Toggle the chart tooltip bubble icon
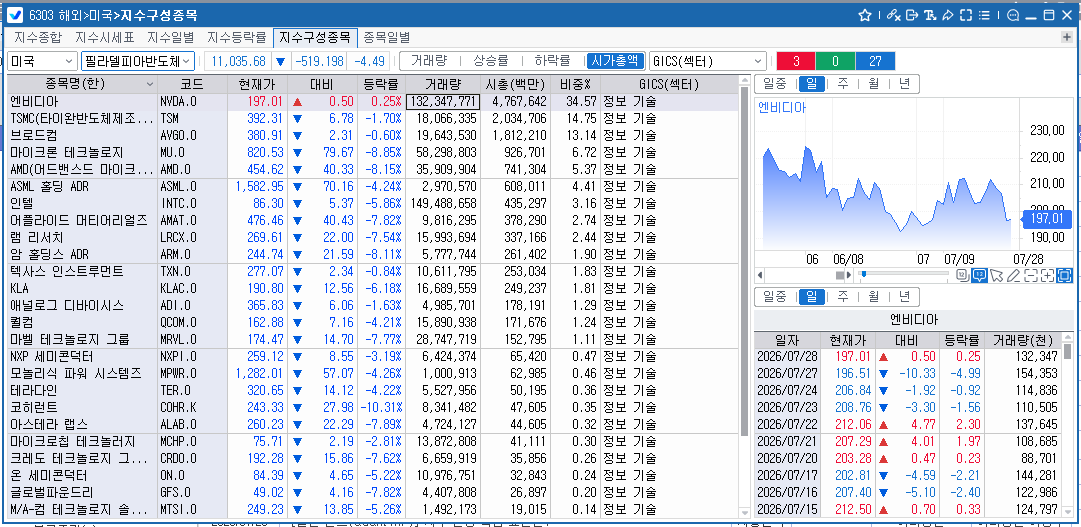This screenshot has height=527, width=1081. [980, 275]
